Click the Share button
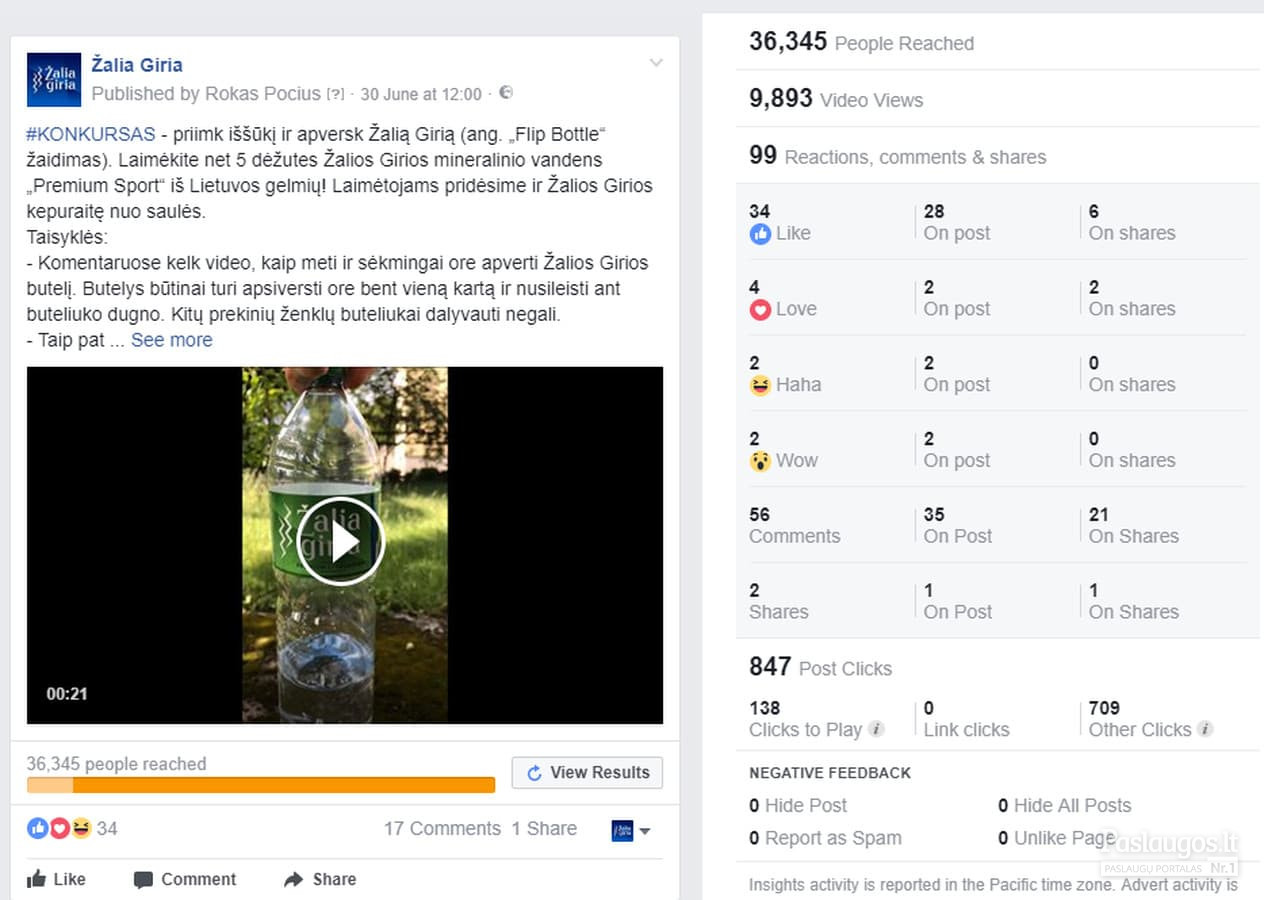Viewport: 1264px width, 900px height. coord(320,879)
